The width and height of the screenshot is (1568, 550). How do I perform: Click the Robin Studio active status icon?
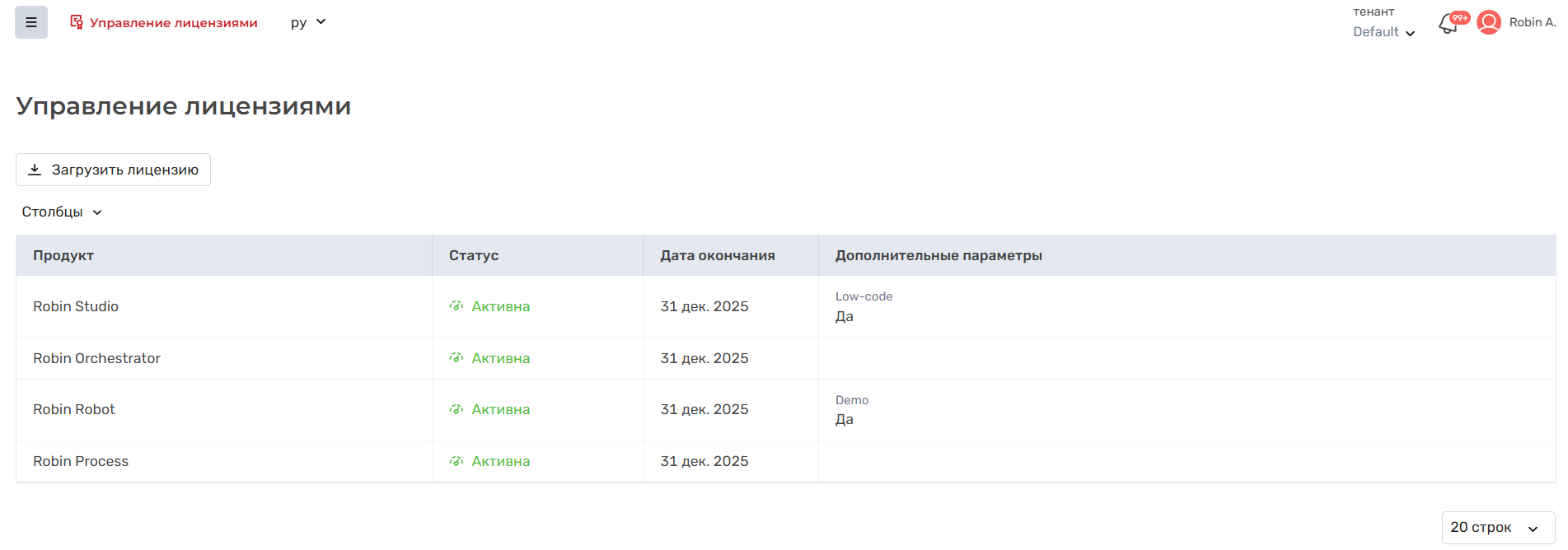point(456,306)
